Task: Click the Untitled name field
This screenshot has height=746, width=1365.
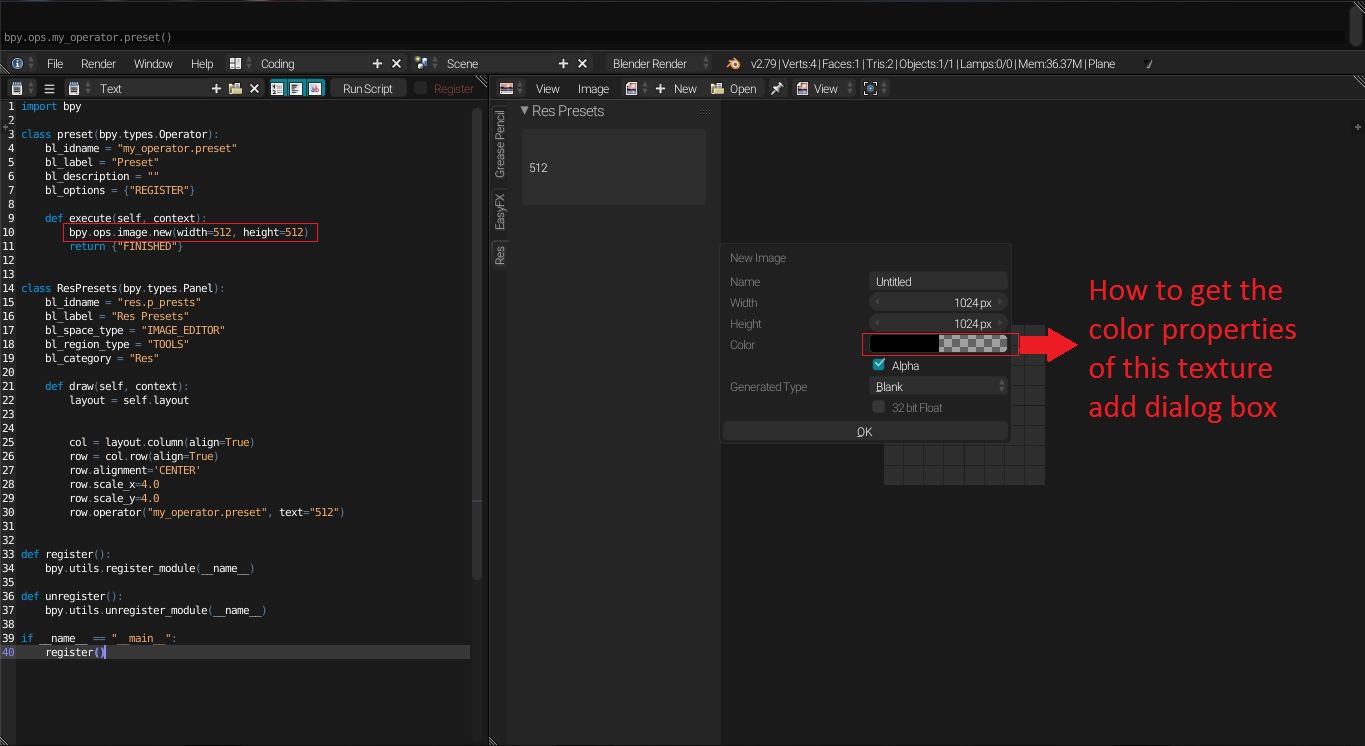Action: point(939,281)
